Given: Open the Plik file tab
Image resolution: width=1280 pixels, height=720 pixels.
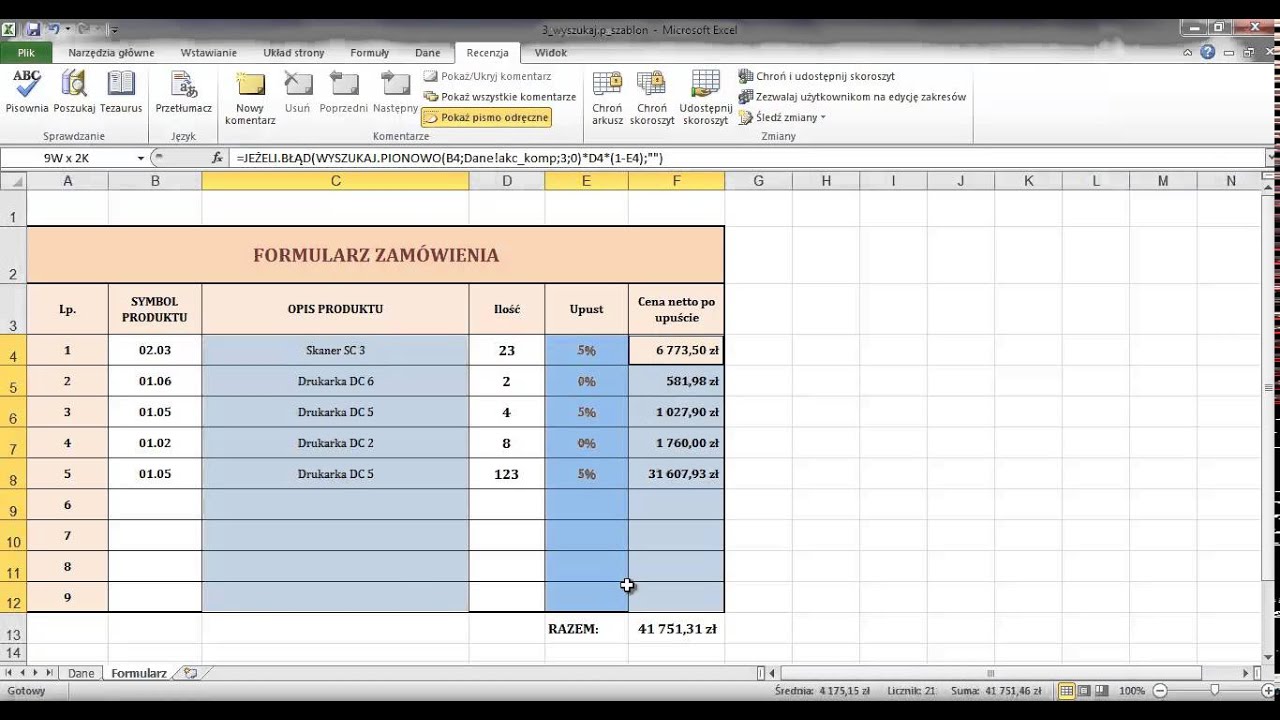Looking at the screenshot, I should point(26,53).
